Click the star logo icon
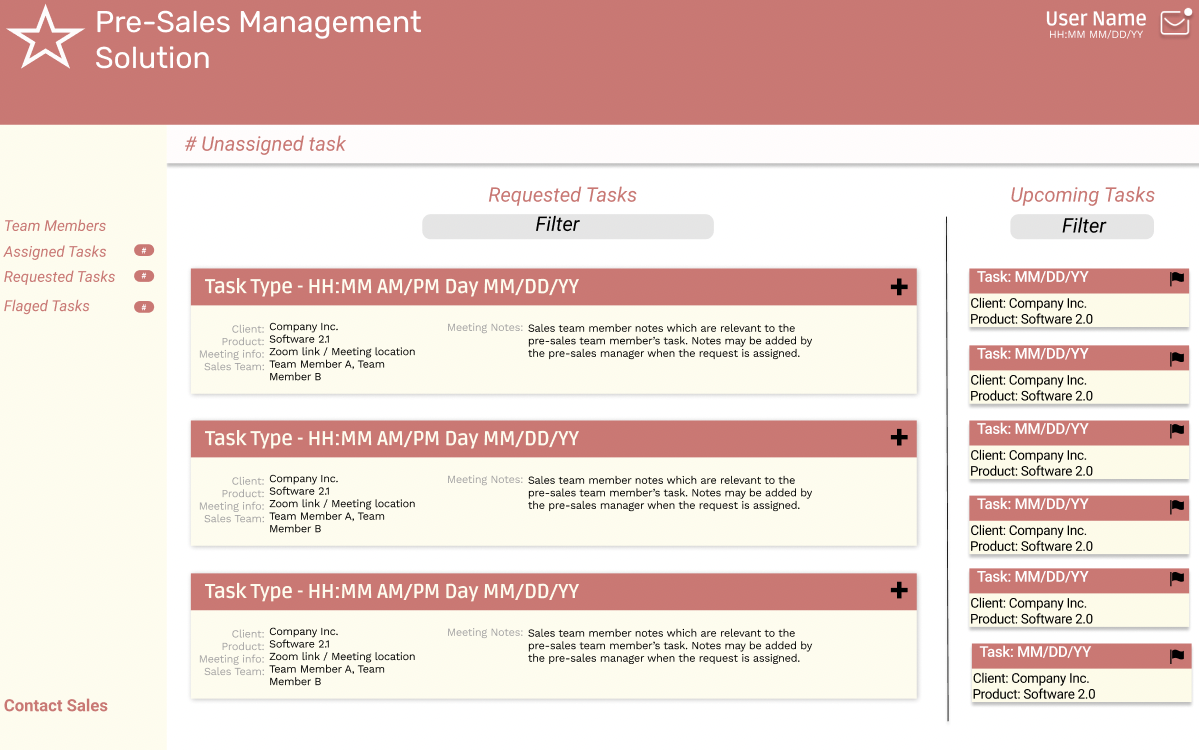 point(46,39)
